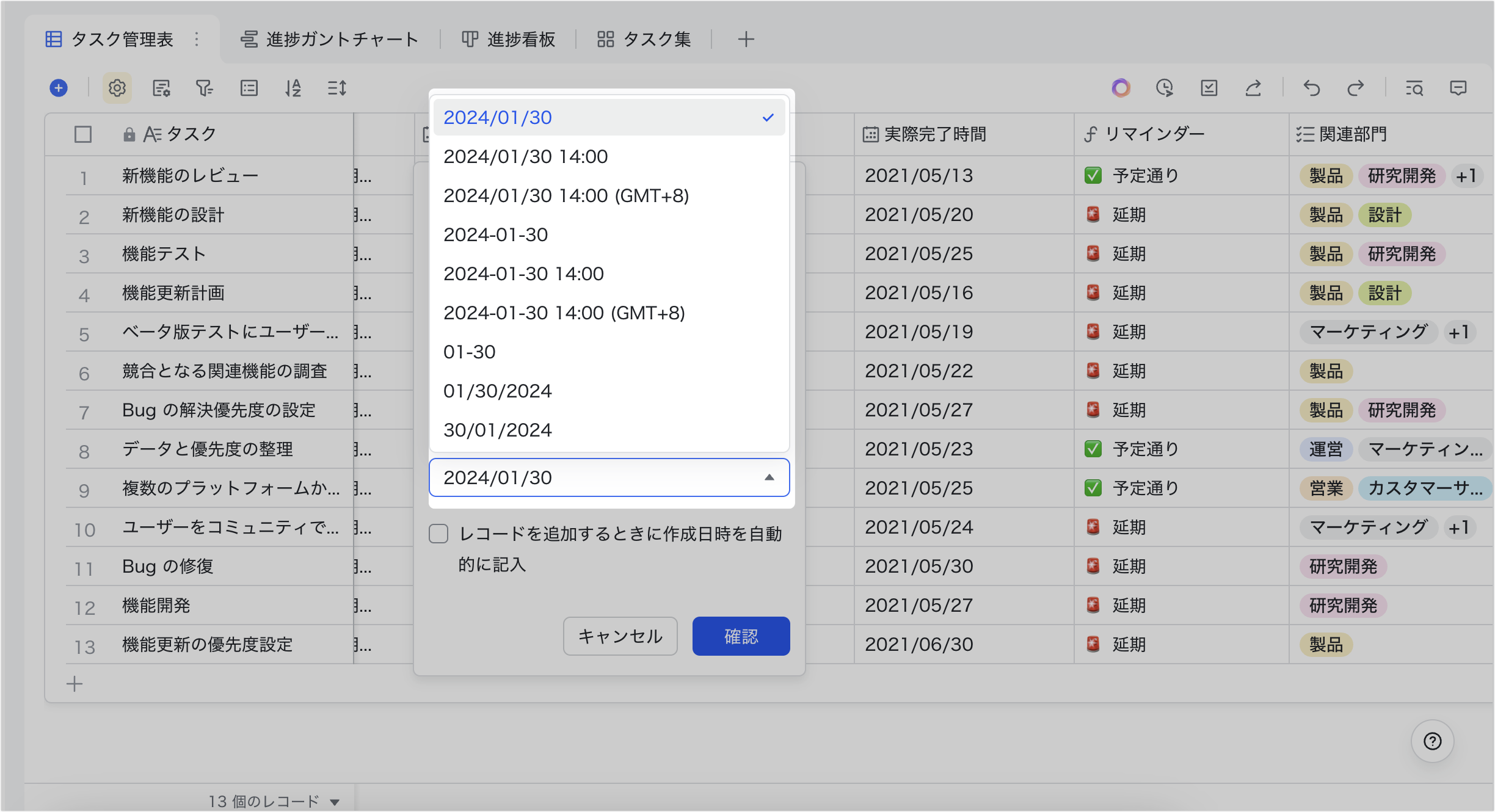Click the redo arrow icon
Viewport: 1495px width, 812px height.
click(x=1356, y=88)
